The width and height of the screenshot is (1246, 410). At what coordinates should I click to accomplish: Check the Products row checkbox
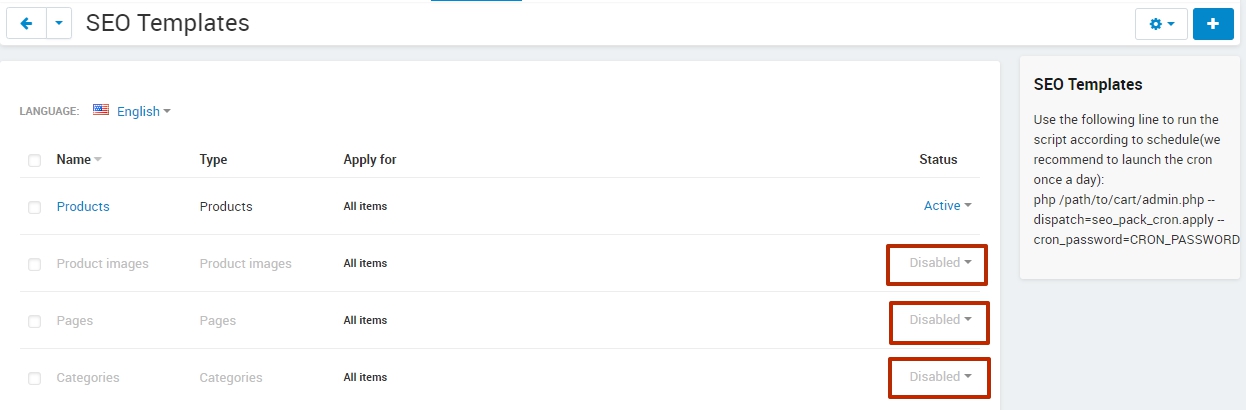point(35,207)
